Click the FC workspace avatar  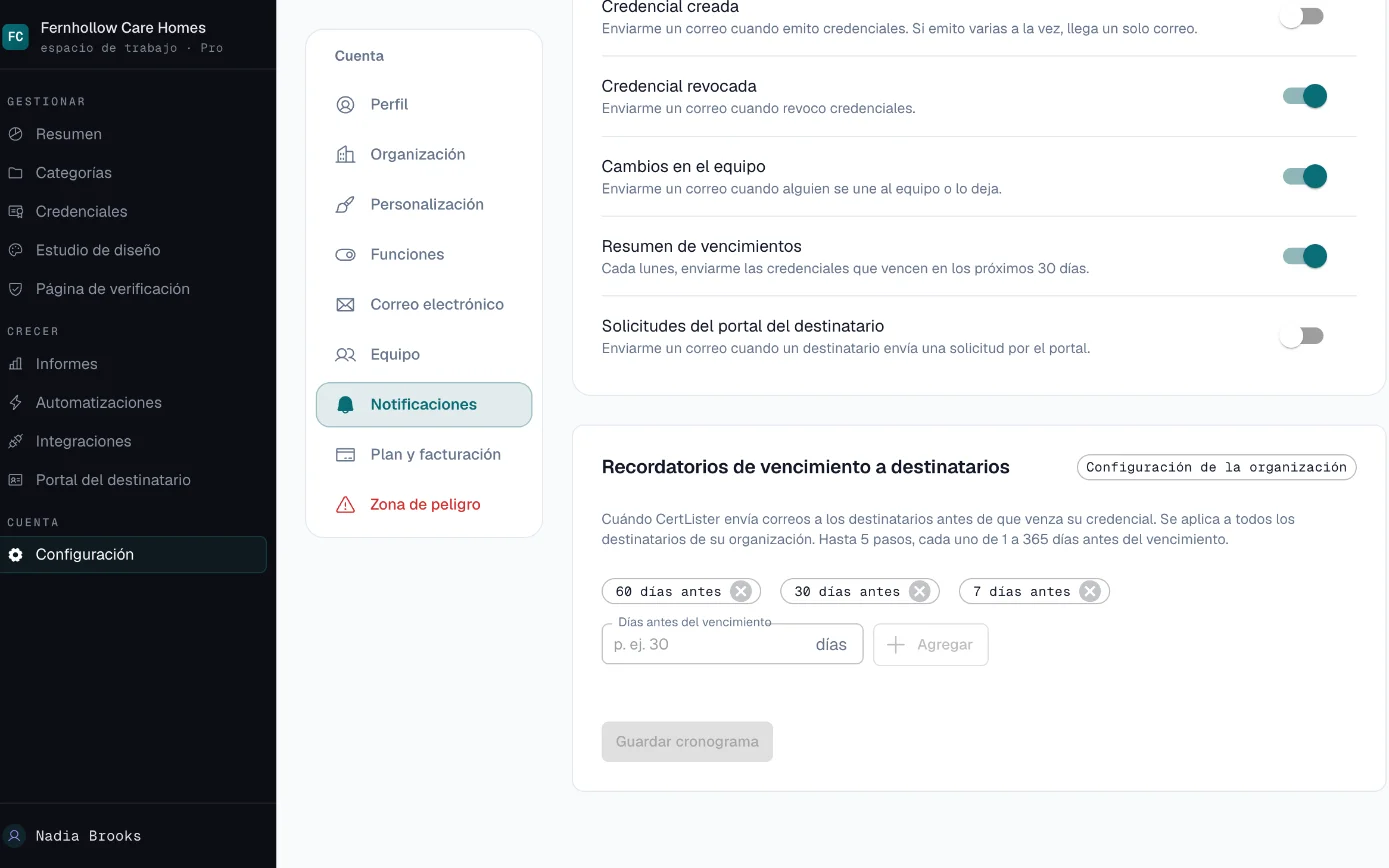pyautogui.click(x=16, y=37)
